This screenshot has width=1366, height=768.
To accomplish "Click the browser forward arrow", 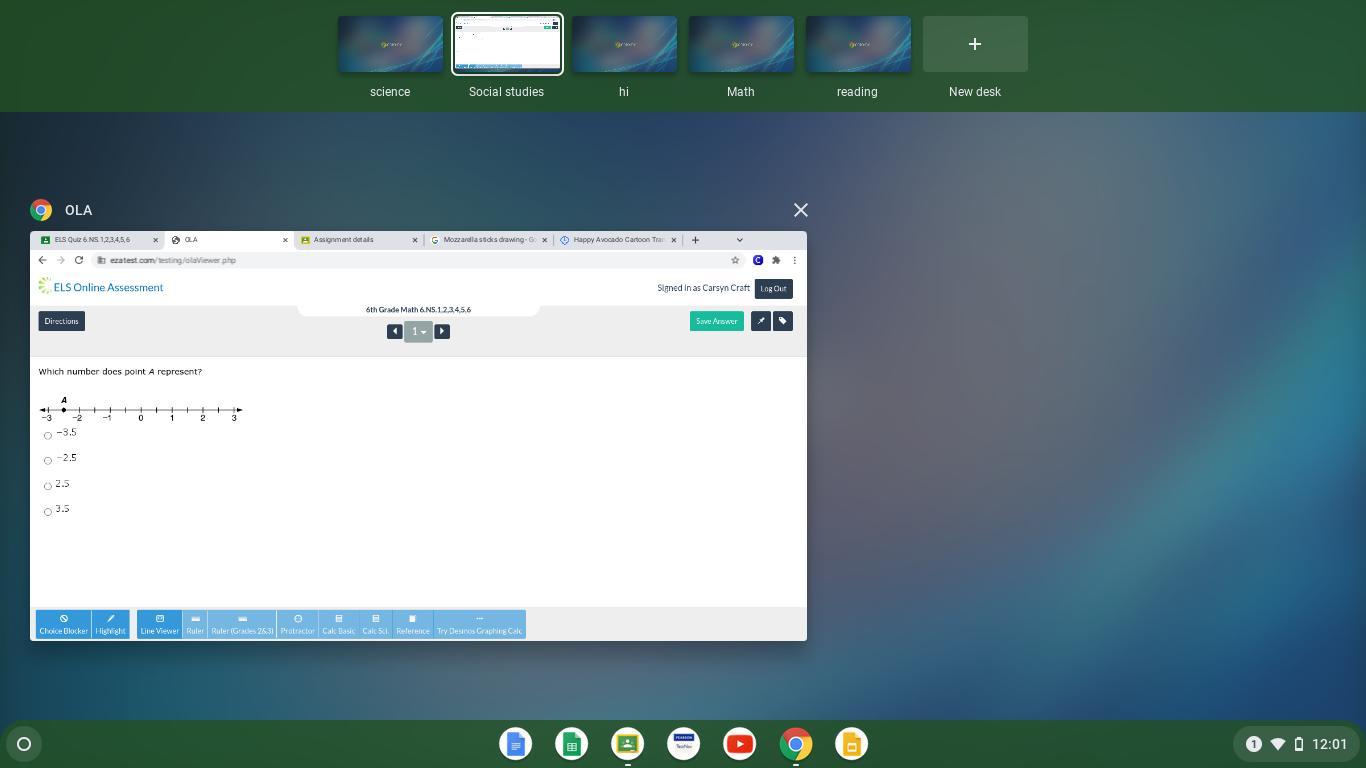I will [60, 260].
